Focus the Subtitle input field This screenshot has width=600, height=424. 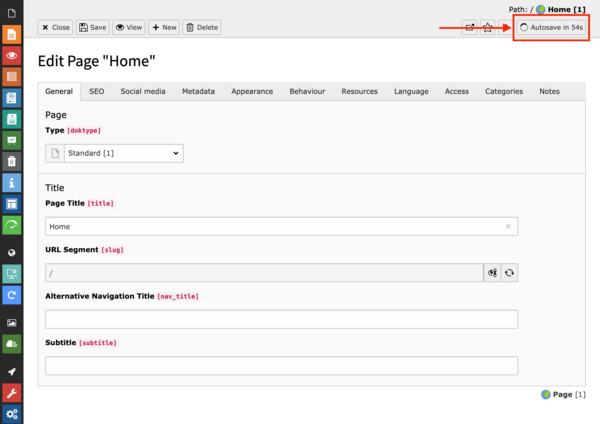[282, 366]
